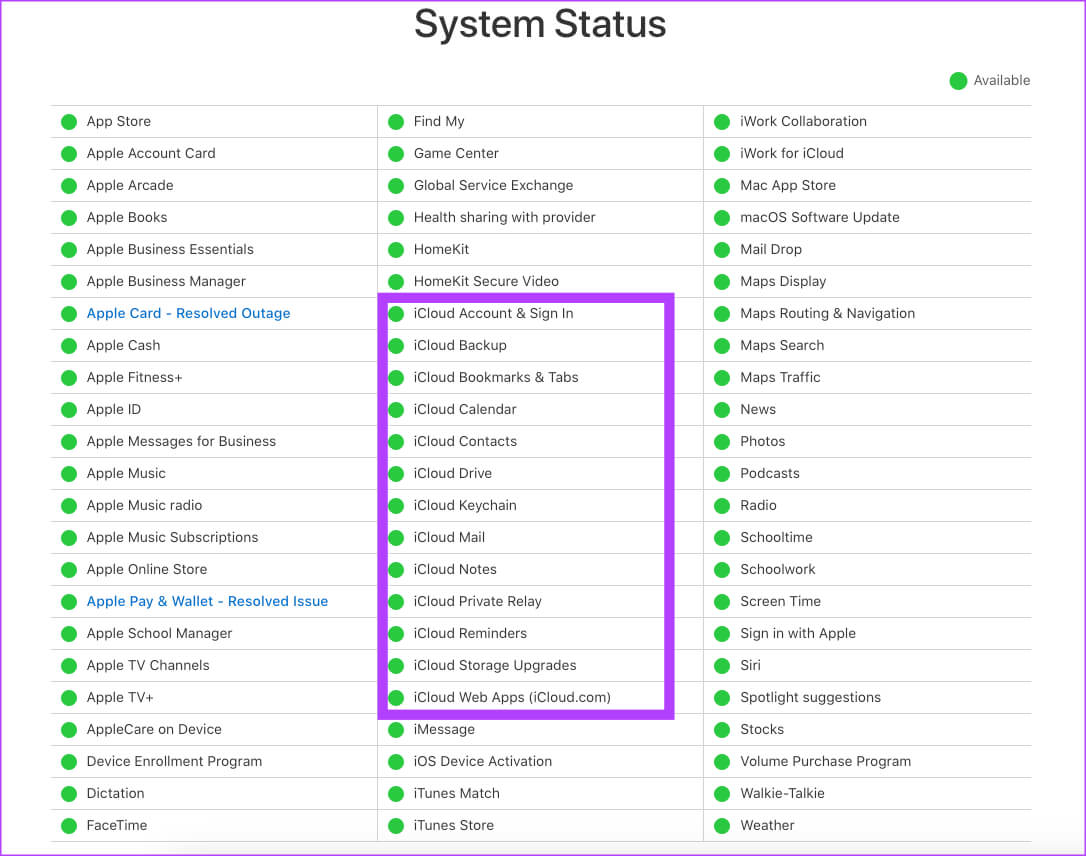The width and height of the screenshot is (1086, 856).
Task: Click the Maps Routing & Navigation entry
Action: point(827,314)
